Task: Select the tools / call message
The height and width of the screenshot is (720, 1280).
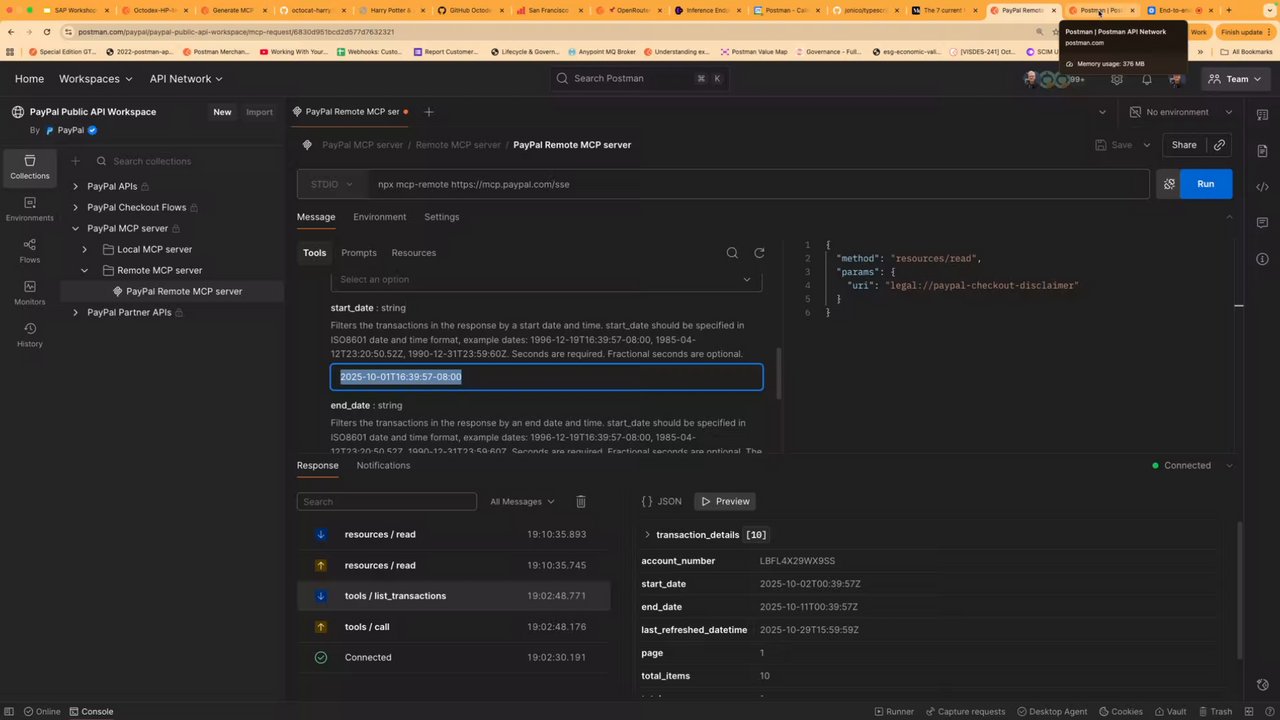Action: [x=453, y=627]
